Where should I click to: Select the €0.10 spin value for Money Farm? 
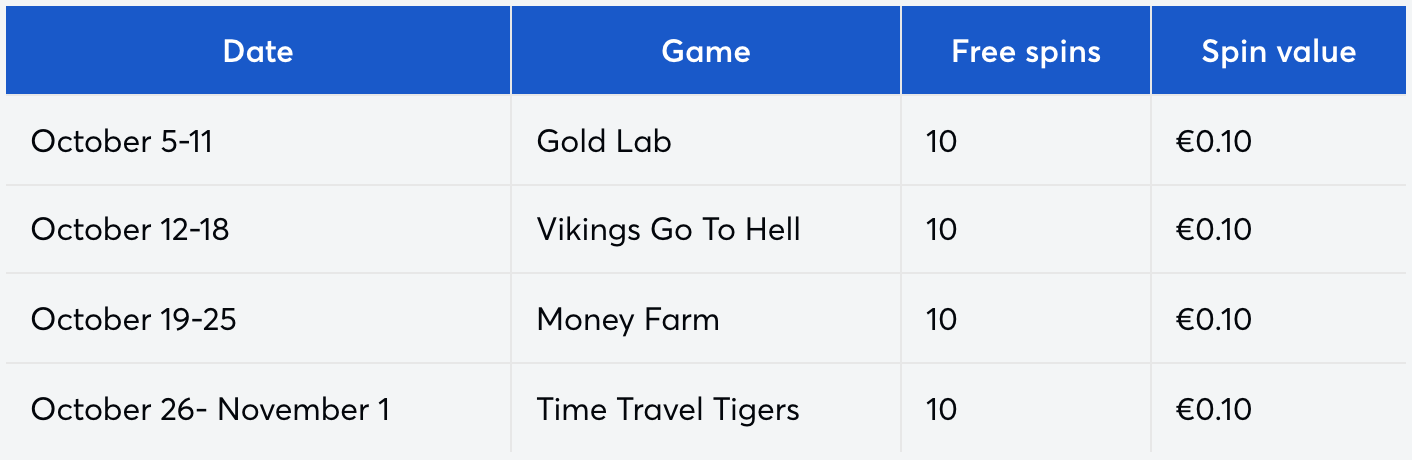(x=1214, y=320)
